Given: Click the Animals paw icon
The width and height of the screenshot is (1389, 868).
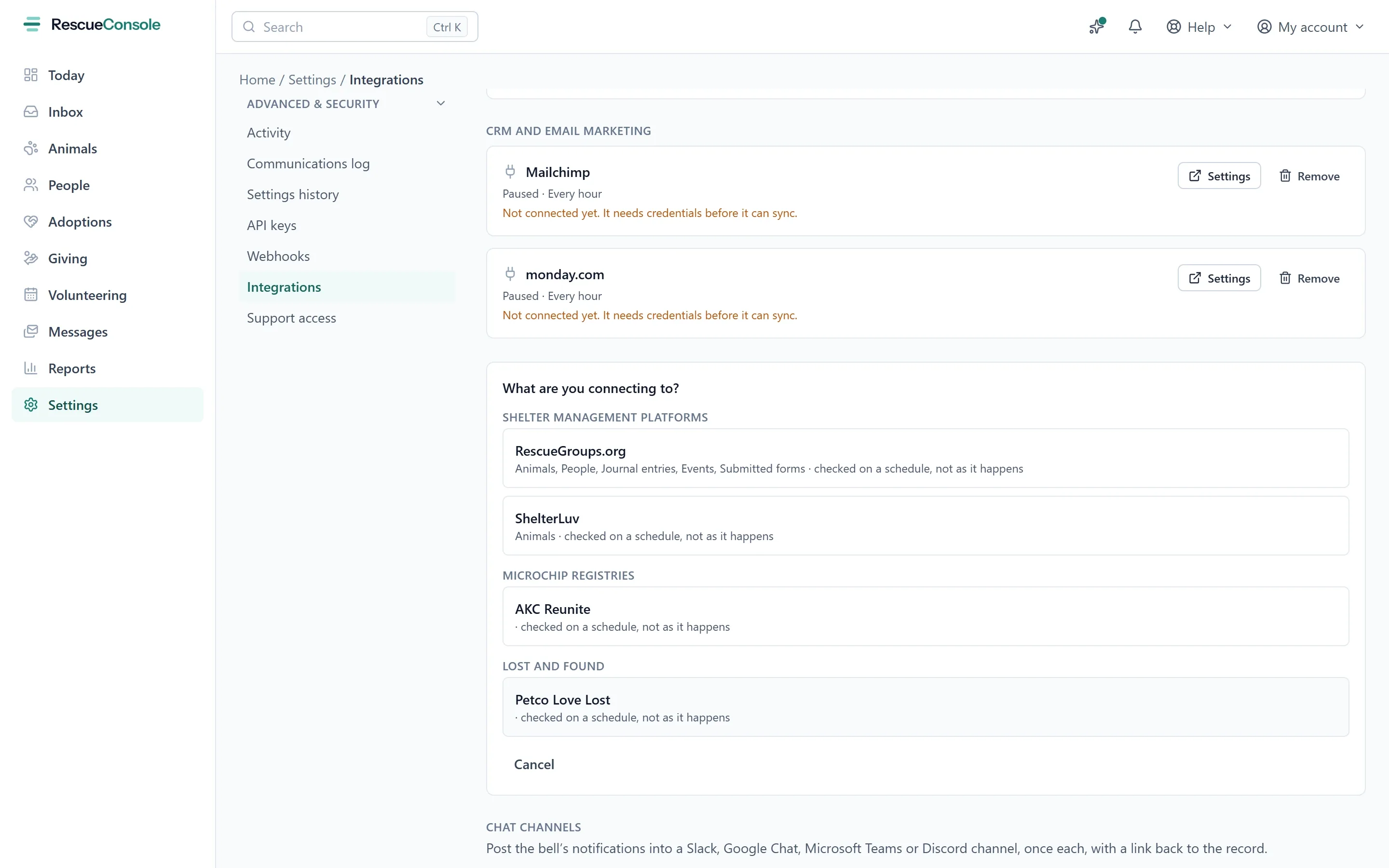Looking at the screenshot, I should (31, 149).
